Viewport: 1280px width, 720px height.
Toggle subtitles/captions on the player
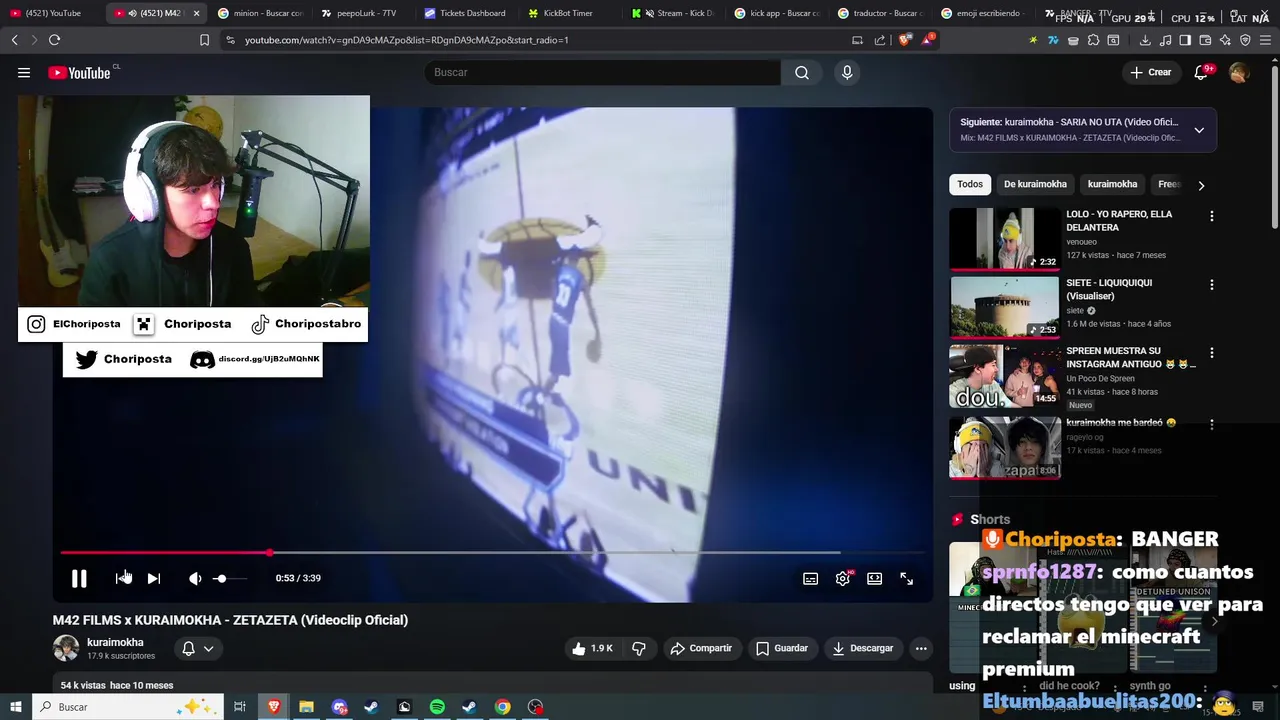coord(811,578)
